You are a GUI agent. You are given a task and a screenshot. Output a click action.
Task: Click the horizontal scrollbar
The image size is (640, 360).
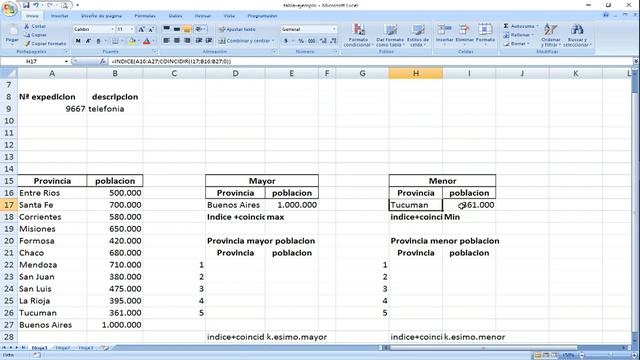[484, 348]
